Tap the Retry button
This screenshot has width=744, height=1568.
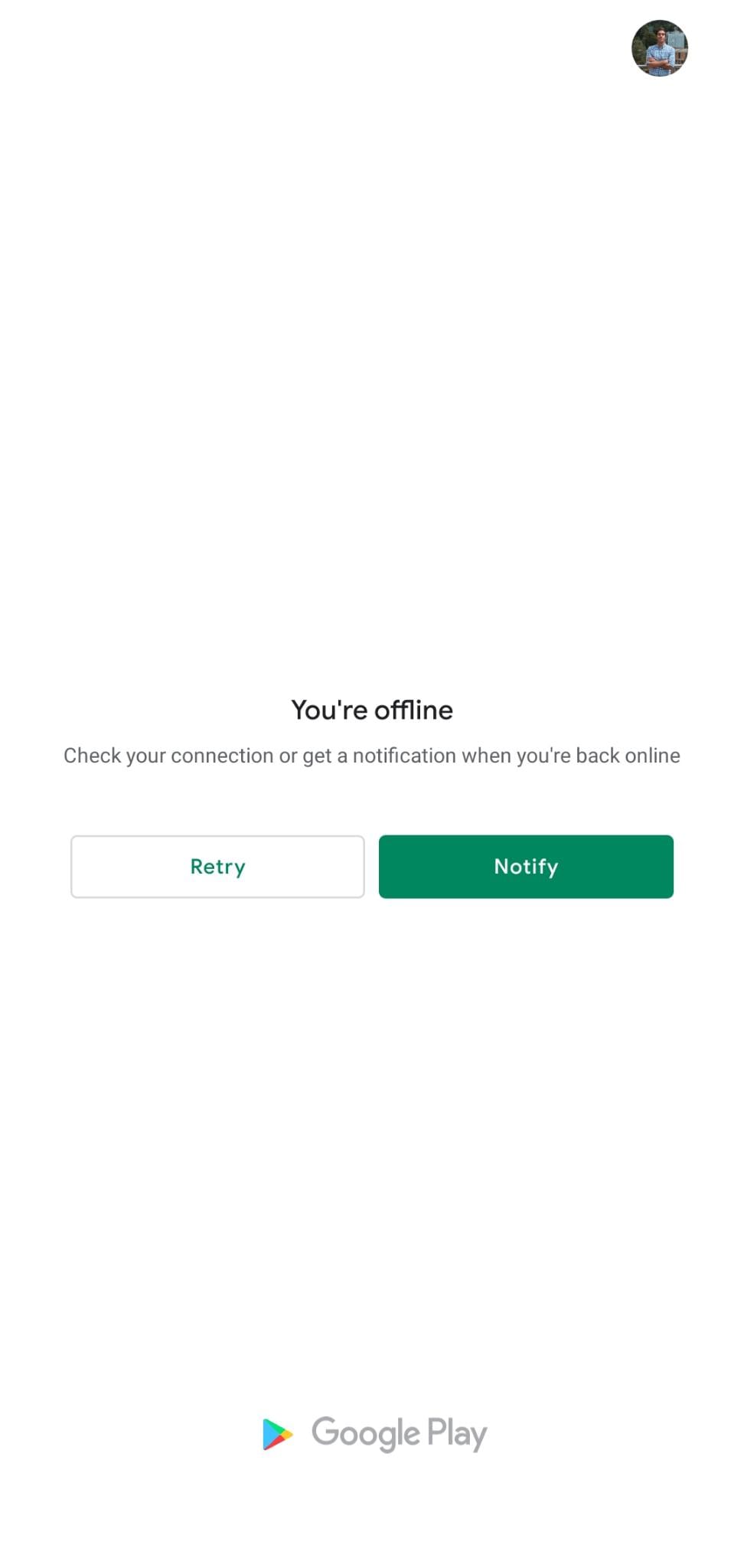tap(217, 866)
